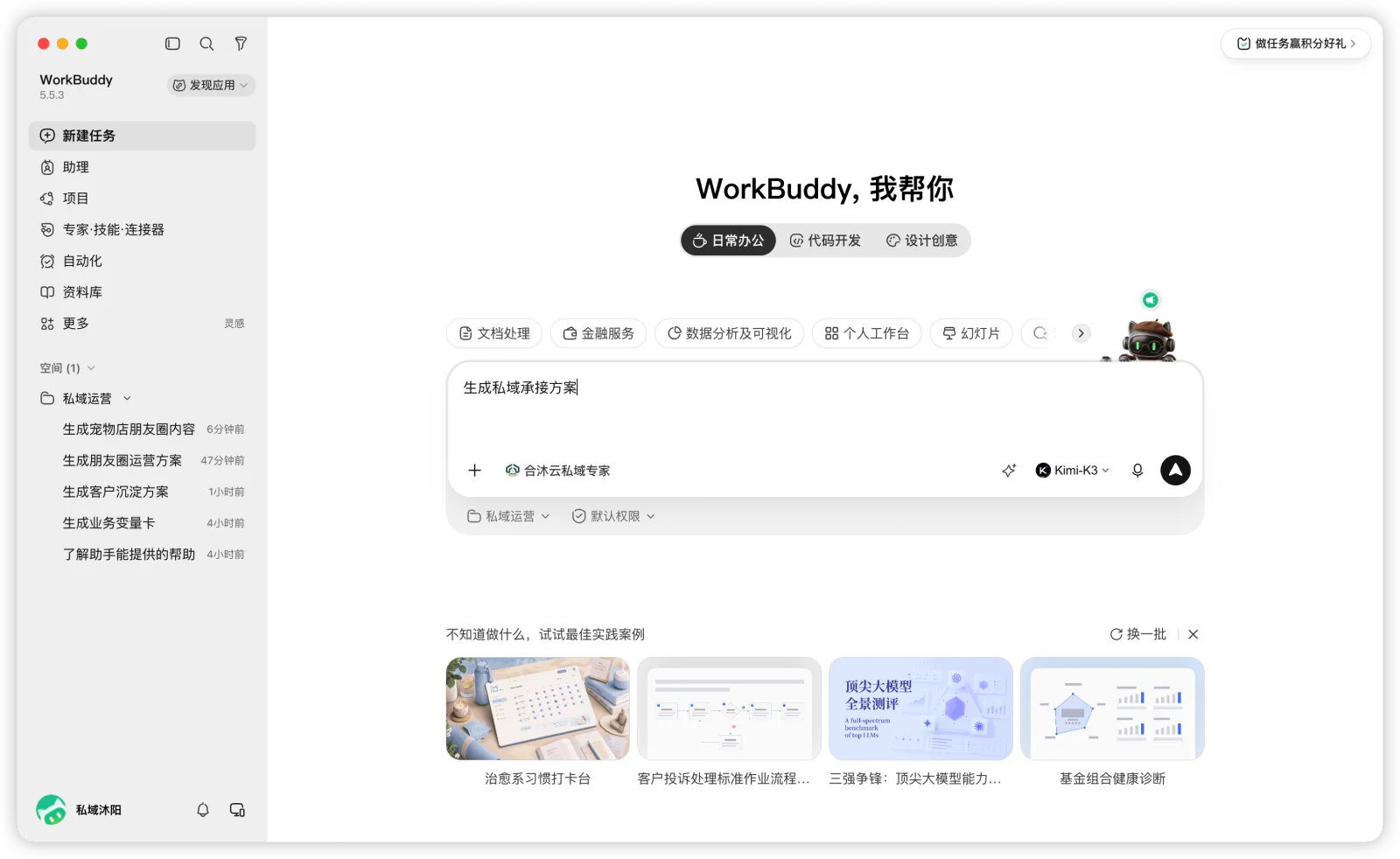Image resolution: width=1400 pixels, height=859 pixels.
Task: Select the 金融服务 chip
Action: 598,333
